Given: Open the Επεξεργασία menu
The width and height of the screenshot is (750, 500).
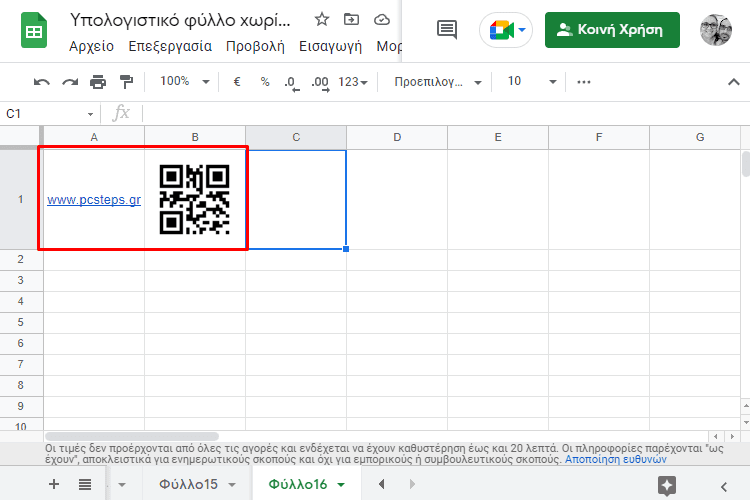Looking at the screenshot, I should (170, 46).
